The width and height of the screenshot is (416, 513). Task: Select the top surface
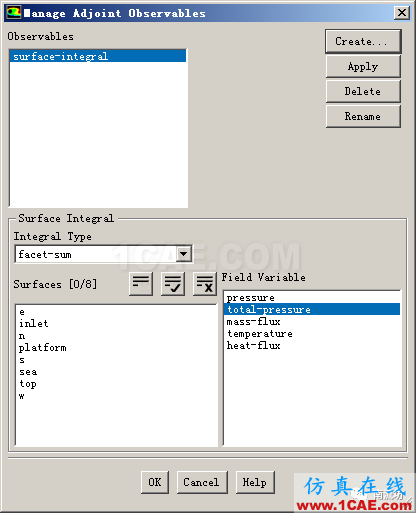(x=116, y=384)
